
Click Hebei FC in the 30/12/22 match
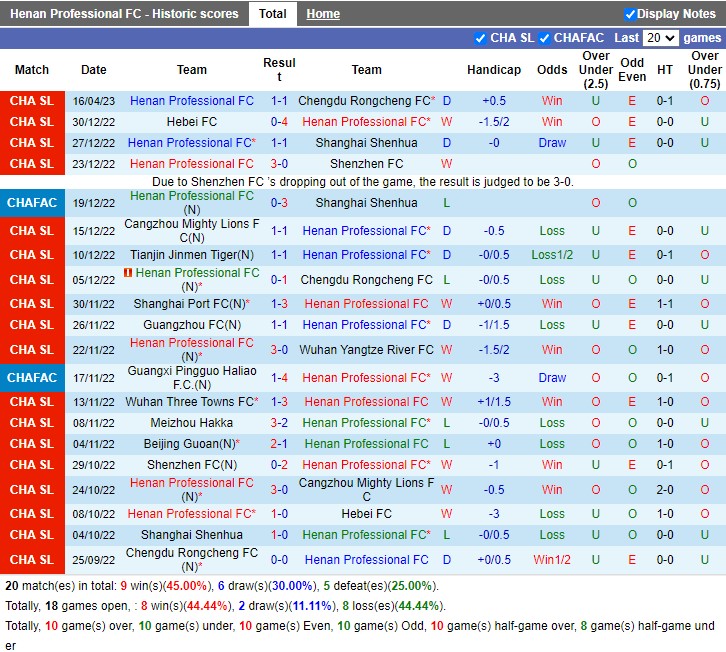click(192, 122)
